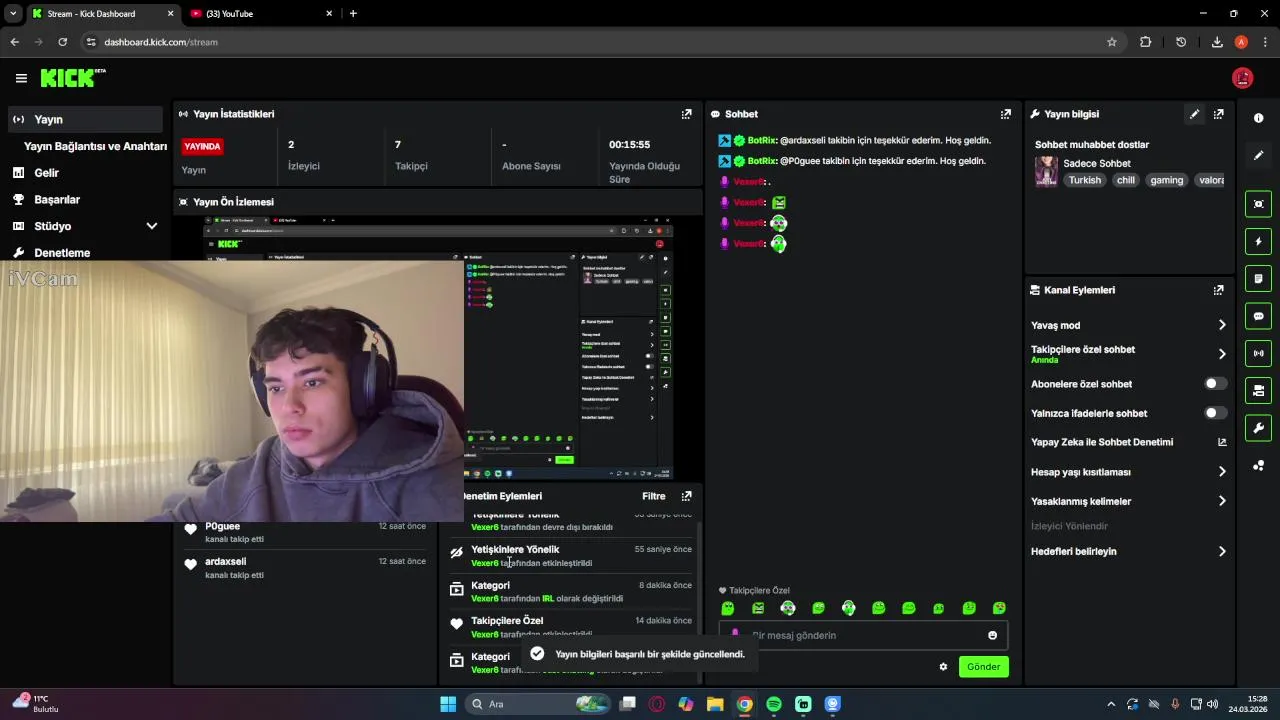Click follower name ardaxsell in activity list

(x=225, y=562)
